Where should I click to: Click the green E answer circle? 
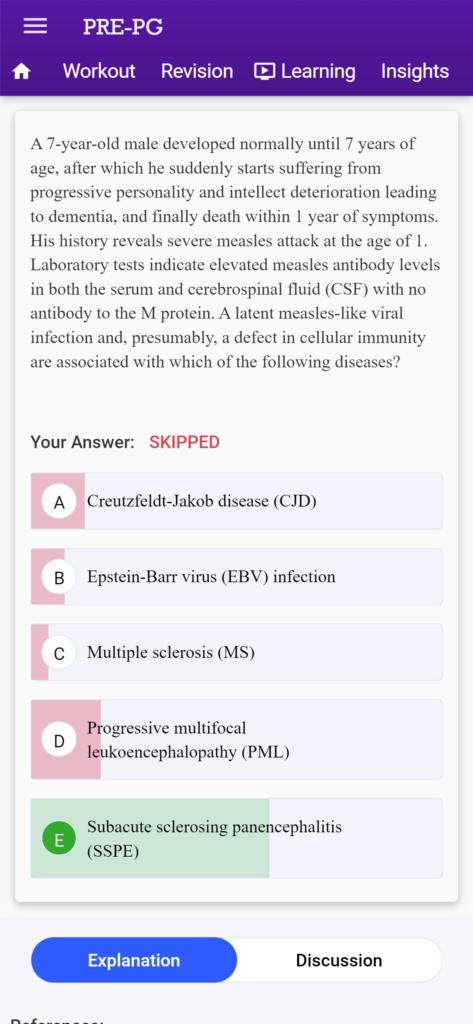click(x=59, y=840)
